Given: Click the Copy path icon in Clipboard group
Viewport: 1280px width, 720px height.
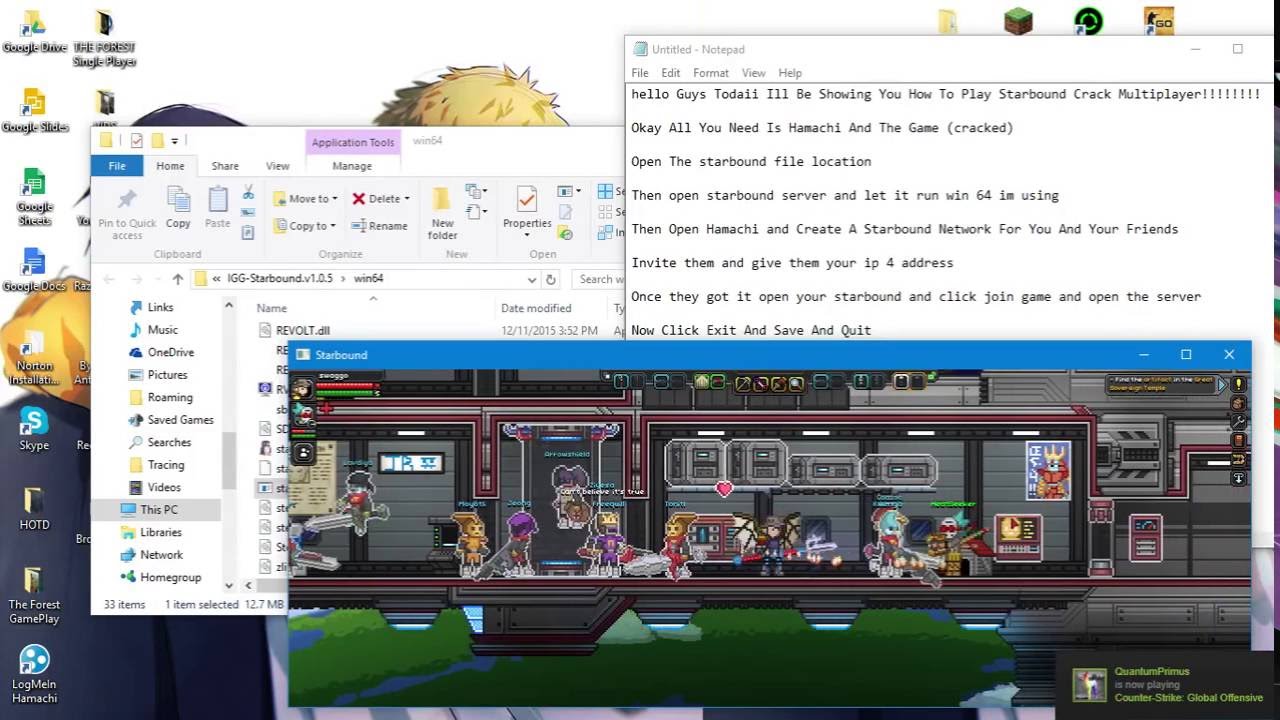Looking at the screenshot, I should coord(248,213).
